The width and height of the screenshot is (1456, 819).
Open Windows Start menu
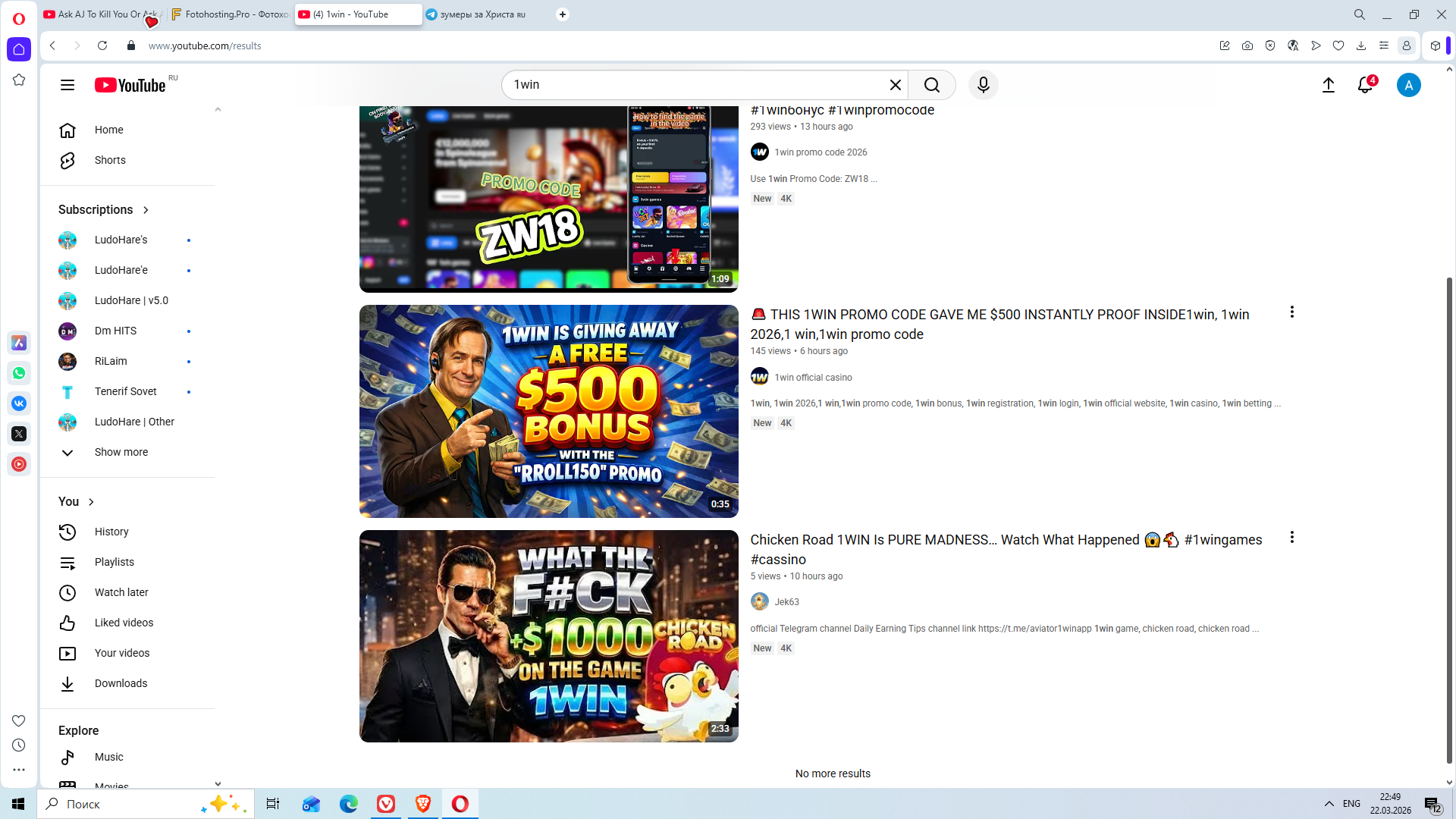point(18,804)
